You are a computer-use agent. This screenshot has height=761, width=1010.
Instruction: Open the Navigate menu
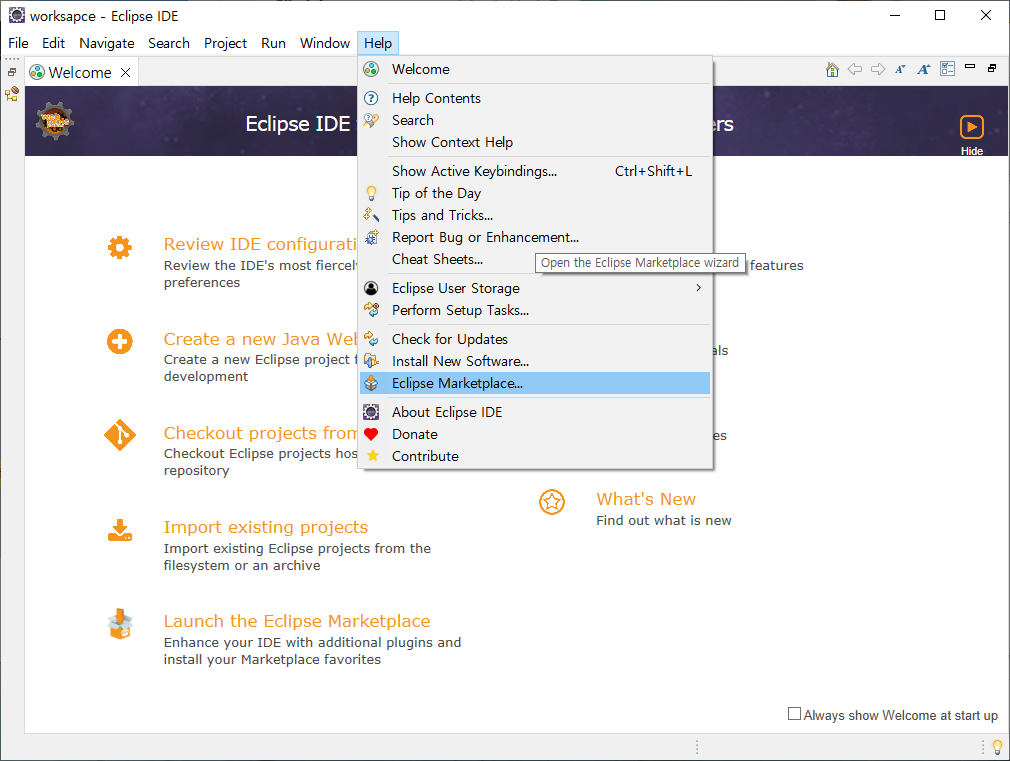[107, 43]
